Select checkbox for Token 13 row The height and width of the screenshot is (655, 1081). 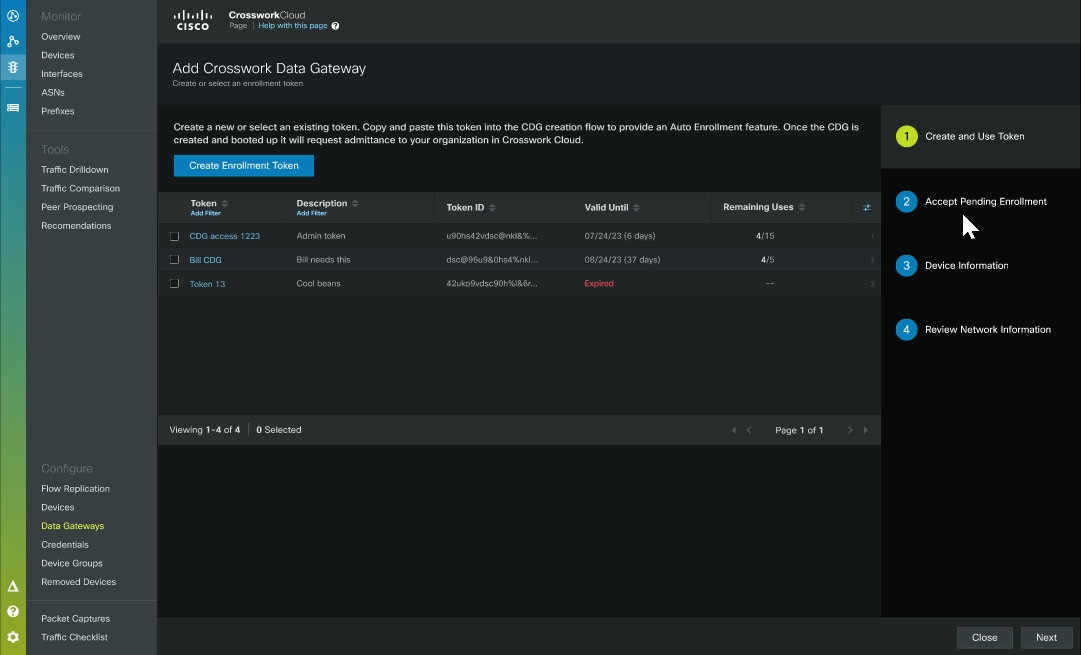pos(174,283)
